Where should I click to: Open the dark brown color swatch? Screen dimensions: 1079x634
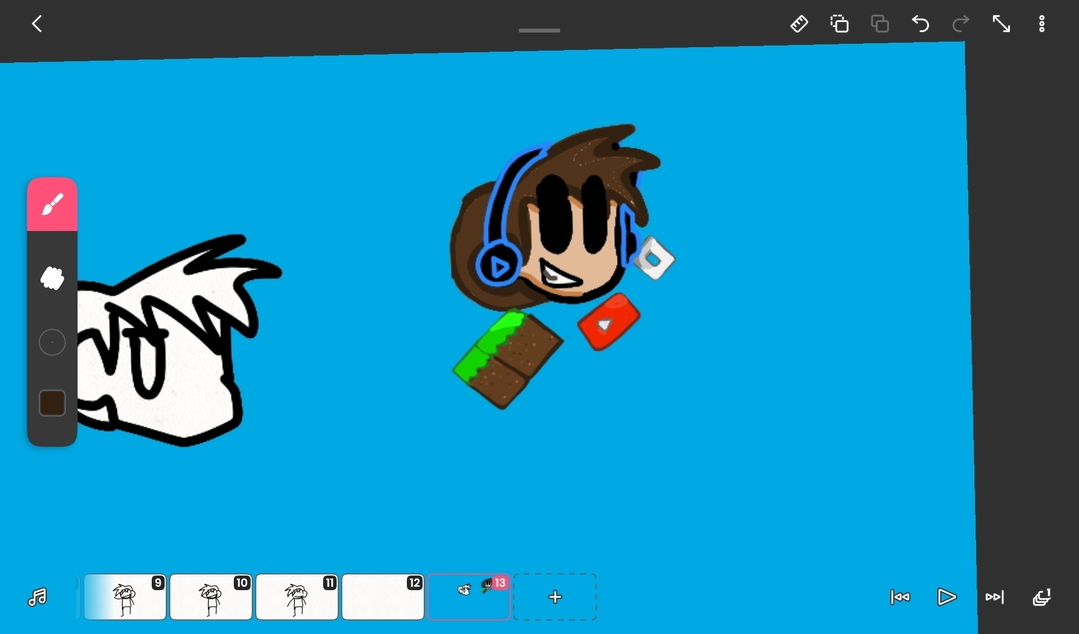click(x=52, y=403)
